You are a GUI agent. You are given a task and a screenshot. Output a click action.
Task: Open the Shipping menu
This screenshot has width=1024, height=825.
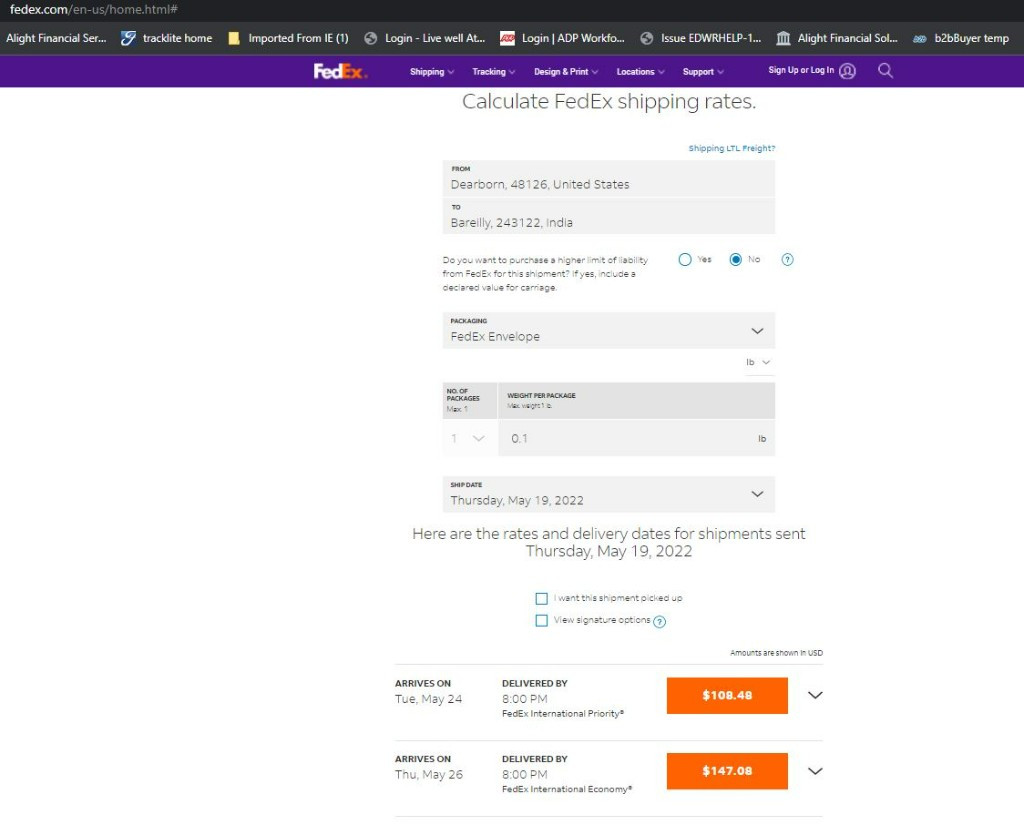pyautogui.click(x=431, y=72)
